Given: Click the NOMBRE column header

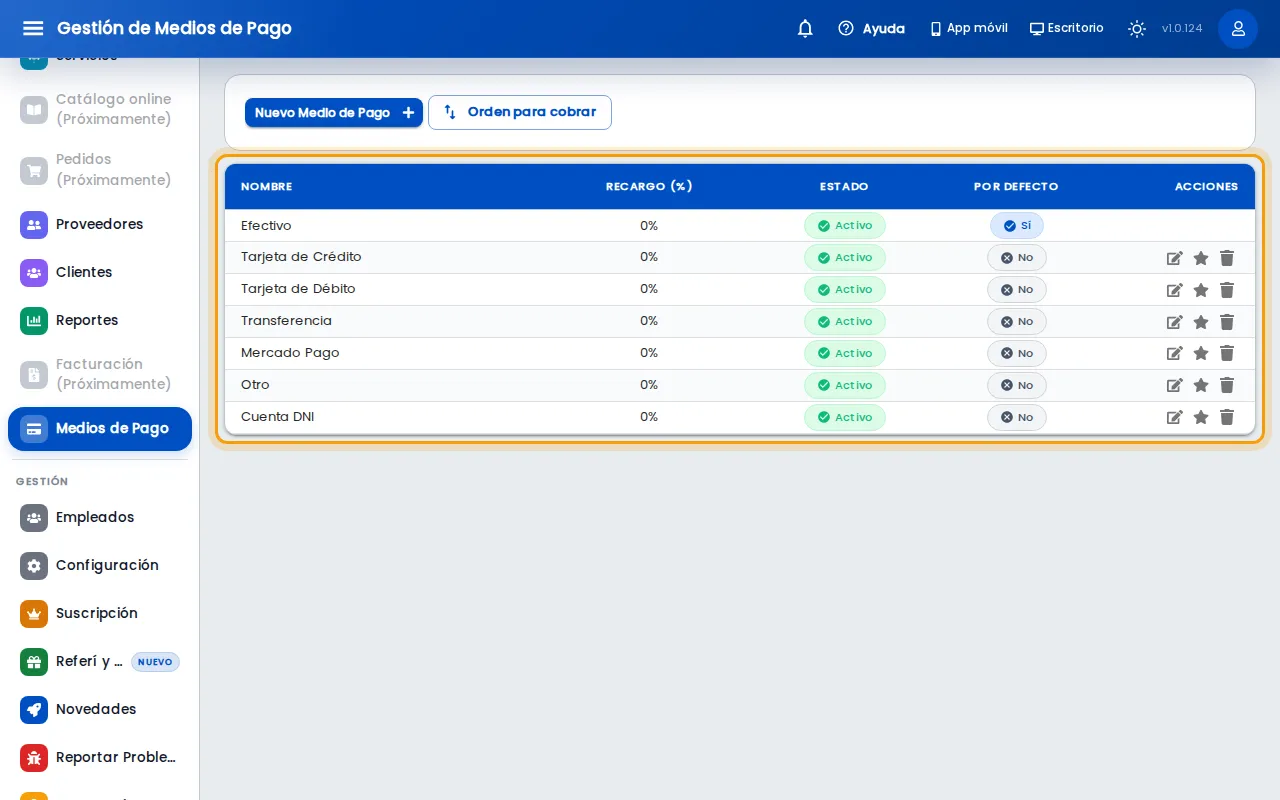Looking at the screenshot, I should 267,187.
